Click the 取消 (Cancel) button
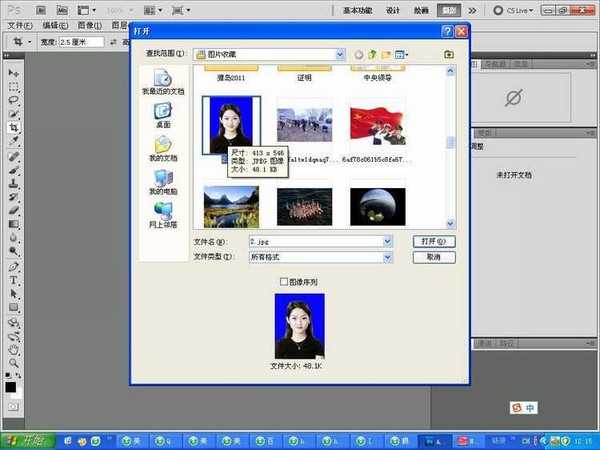The height and width of the screenshot is (450, 600). tap(433, 257)
